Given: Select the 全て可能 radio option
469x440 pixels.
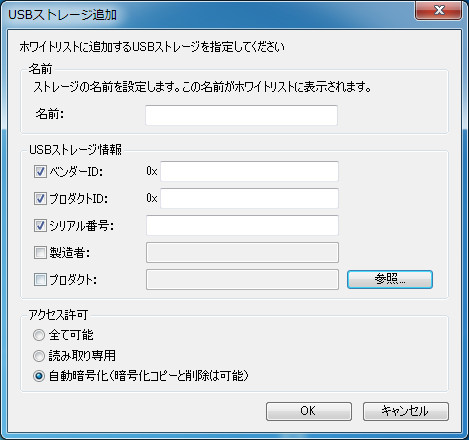Looking at the screenshot, I should pyautogui.click(x=39, y=335).
